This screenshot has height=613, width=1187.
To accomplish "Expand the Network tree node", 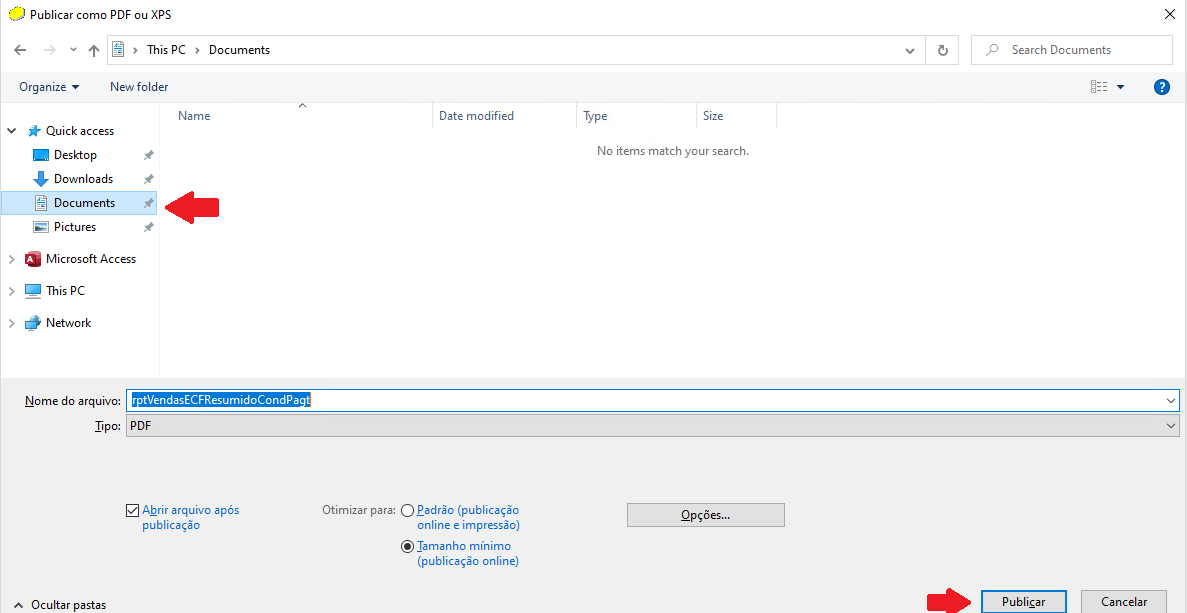I will (12, 323).
